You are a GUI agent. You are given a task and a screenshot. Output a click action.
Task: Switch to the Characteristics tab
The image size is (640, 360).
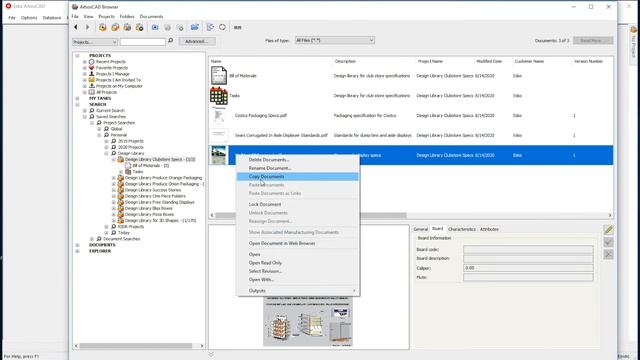point(462,229)
